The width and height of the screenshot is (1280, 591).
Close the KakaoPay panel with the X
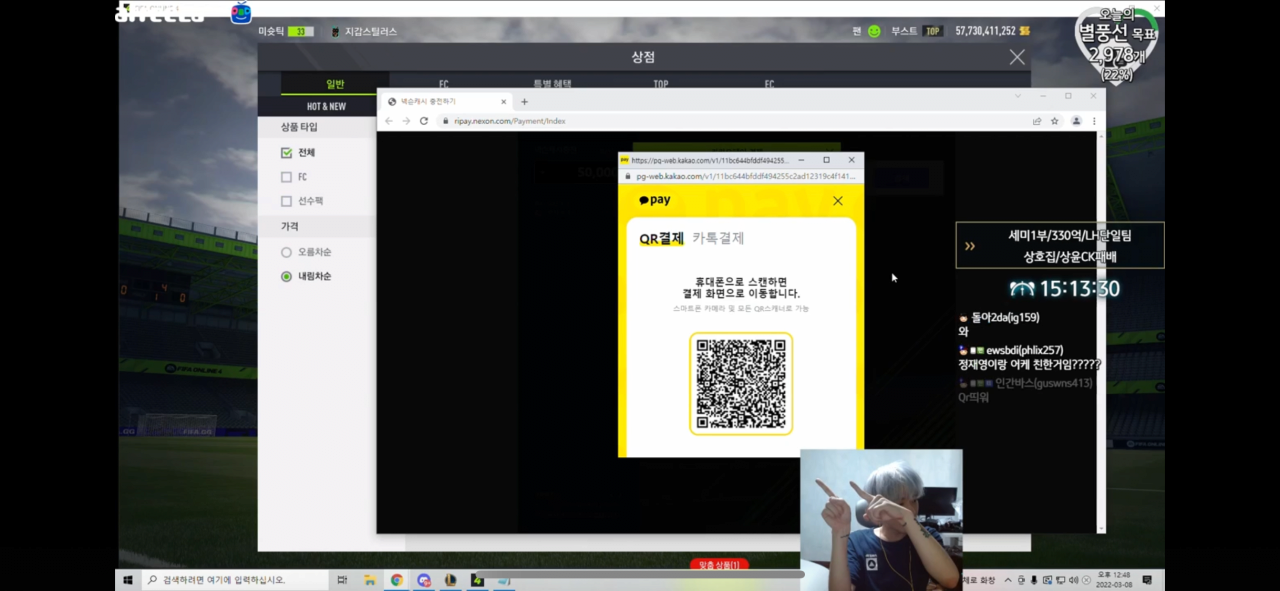point(838,201)
